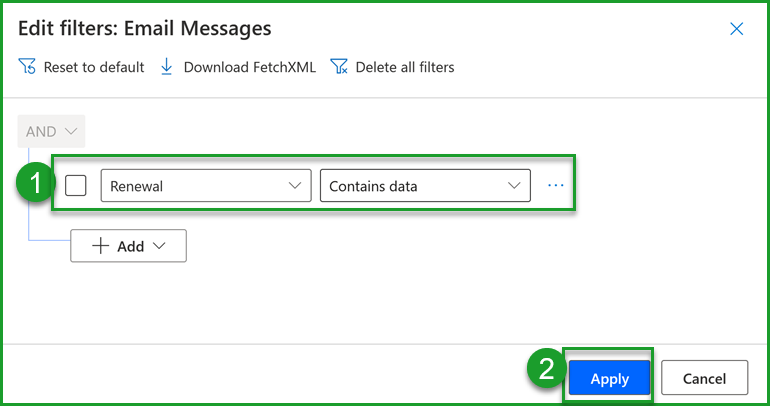The image size is (770, 406).
Task: Apply the filter changes
Action: pyautogui.click(x=609, y=378)
